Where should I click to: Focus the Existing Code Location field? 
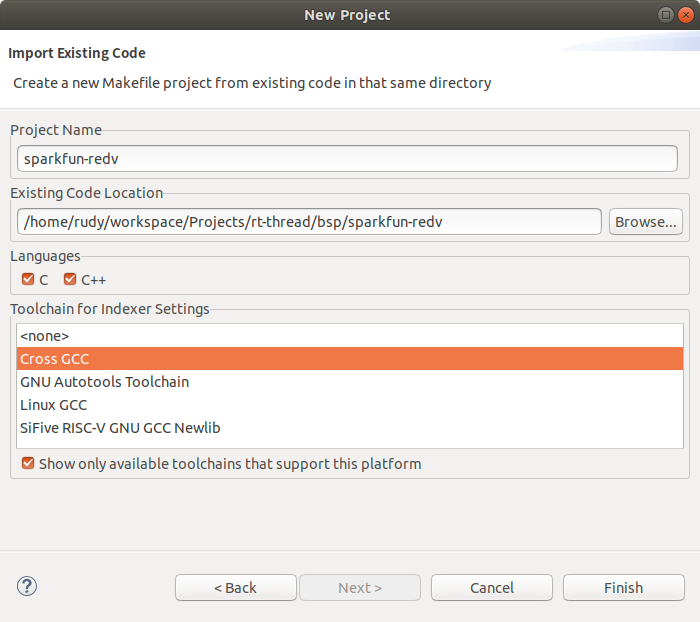coord(309,222)
